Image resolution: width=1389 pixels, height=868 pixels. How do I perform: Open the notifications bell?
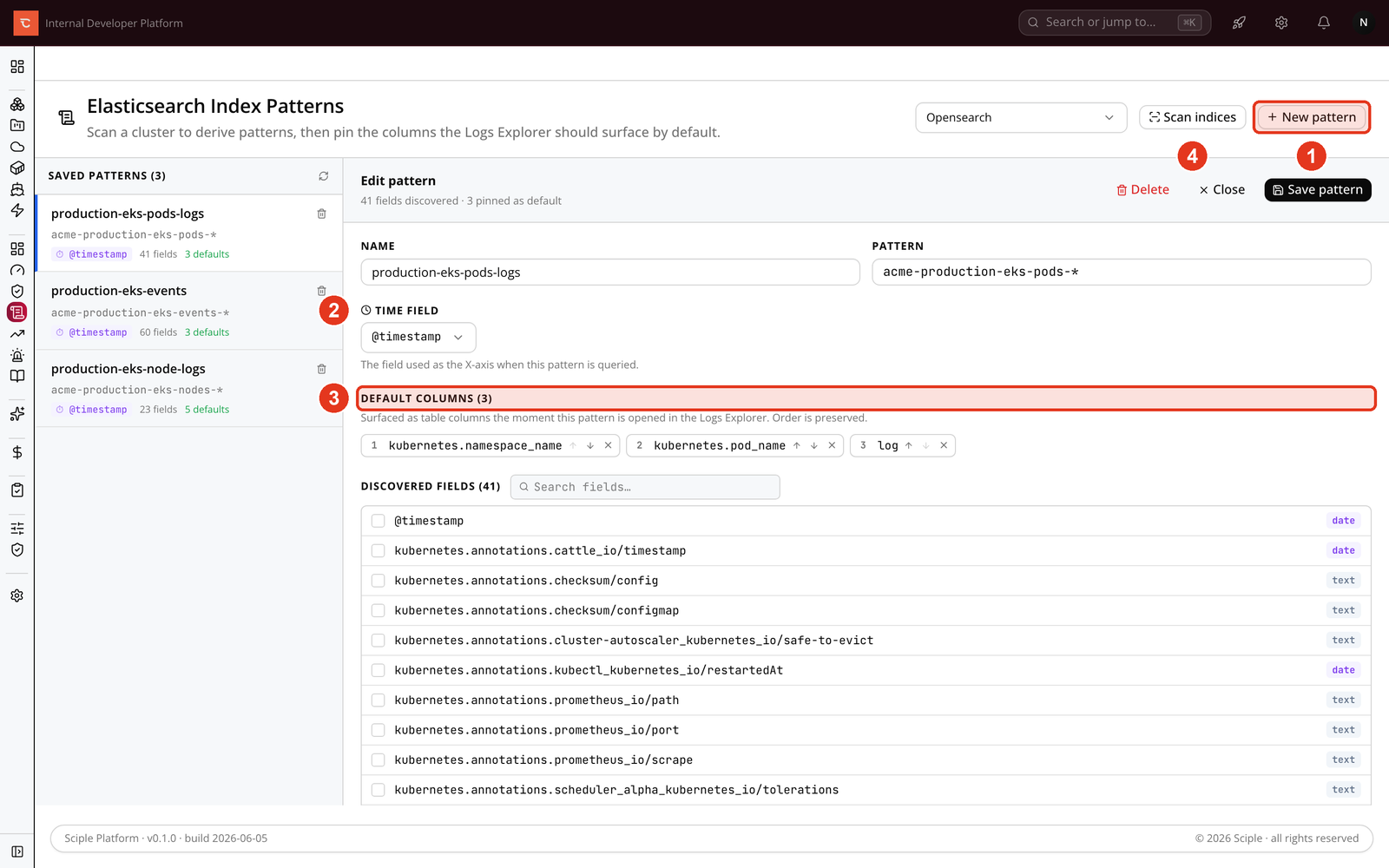pyautogui.click(x=1323, y=23)
